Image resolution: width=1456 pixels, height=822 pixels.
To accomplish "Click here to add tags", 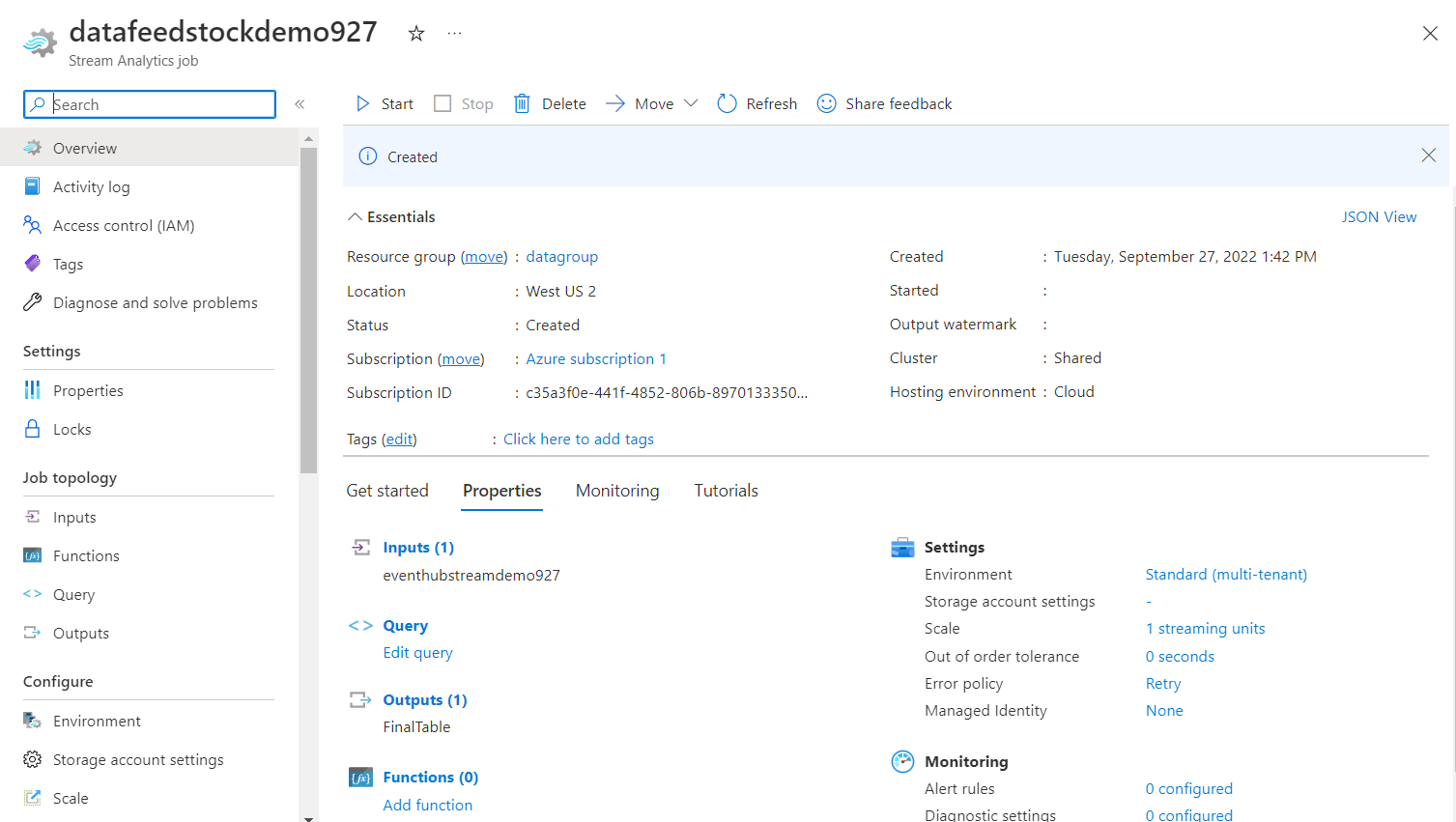I will pyautogui.click(x=578, y=439).
